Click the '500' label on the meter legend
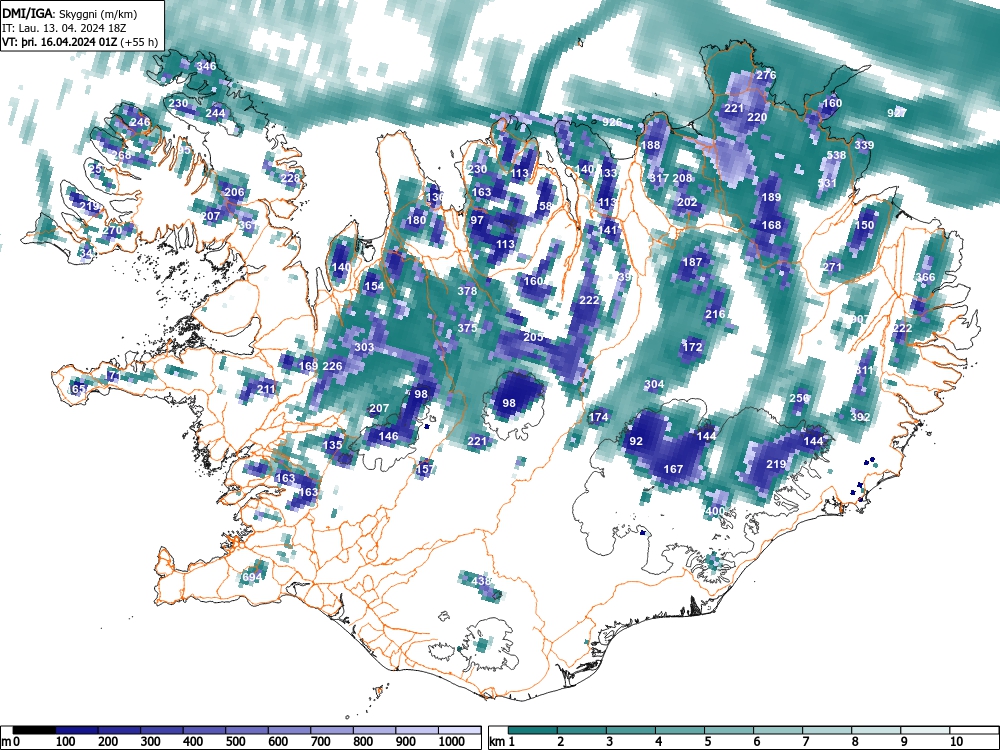The image size is (1000, 750). 235,742
